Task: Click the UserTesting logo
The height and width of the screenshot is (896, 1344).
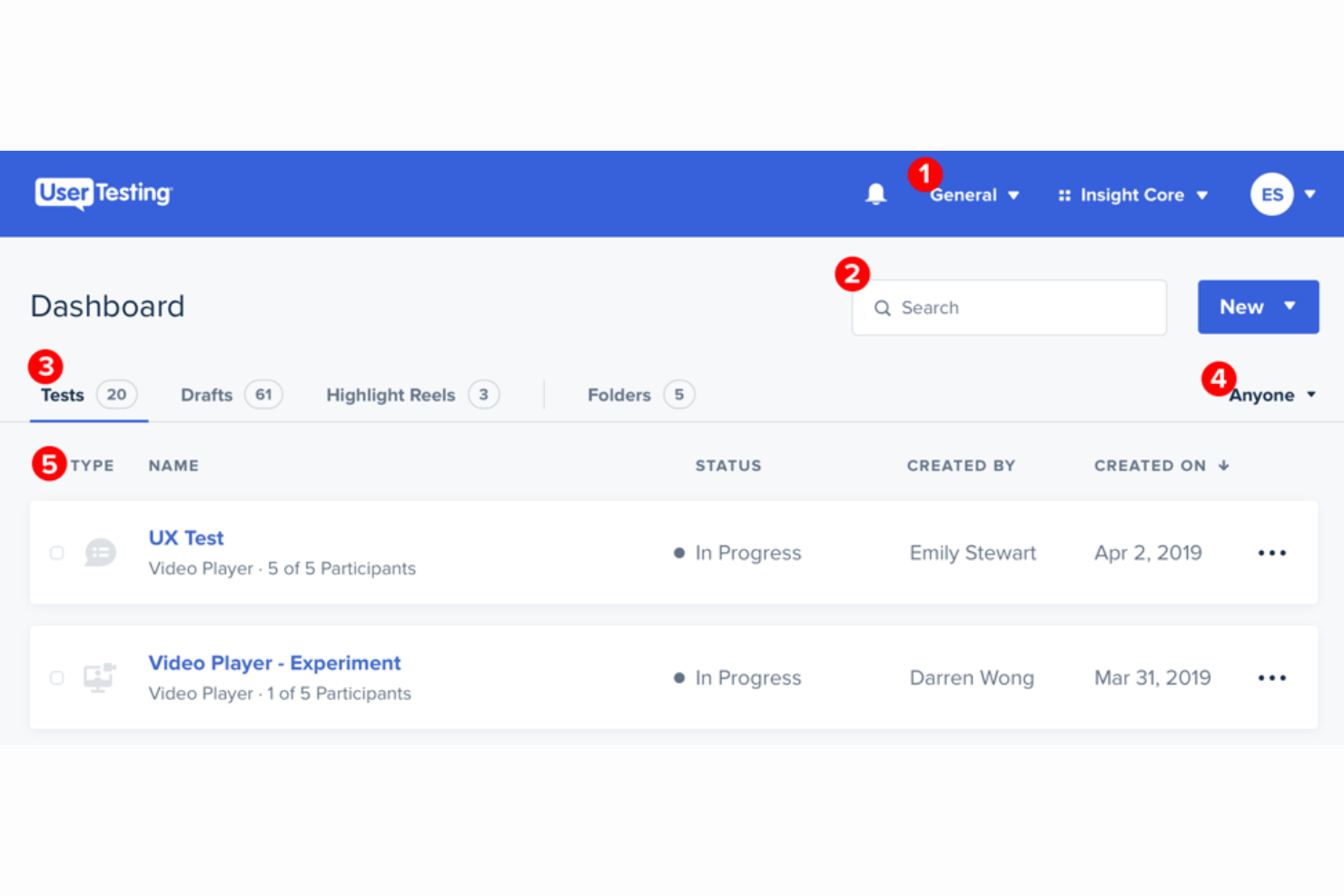Action: tap(102, 193)
